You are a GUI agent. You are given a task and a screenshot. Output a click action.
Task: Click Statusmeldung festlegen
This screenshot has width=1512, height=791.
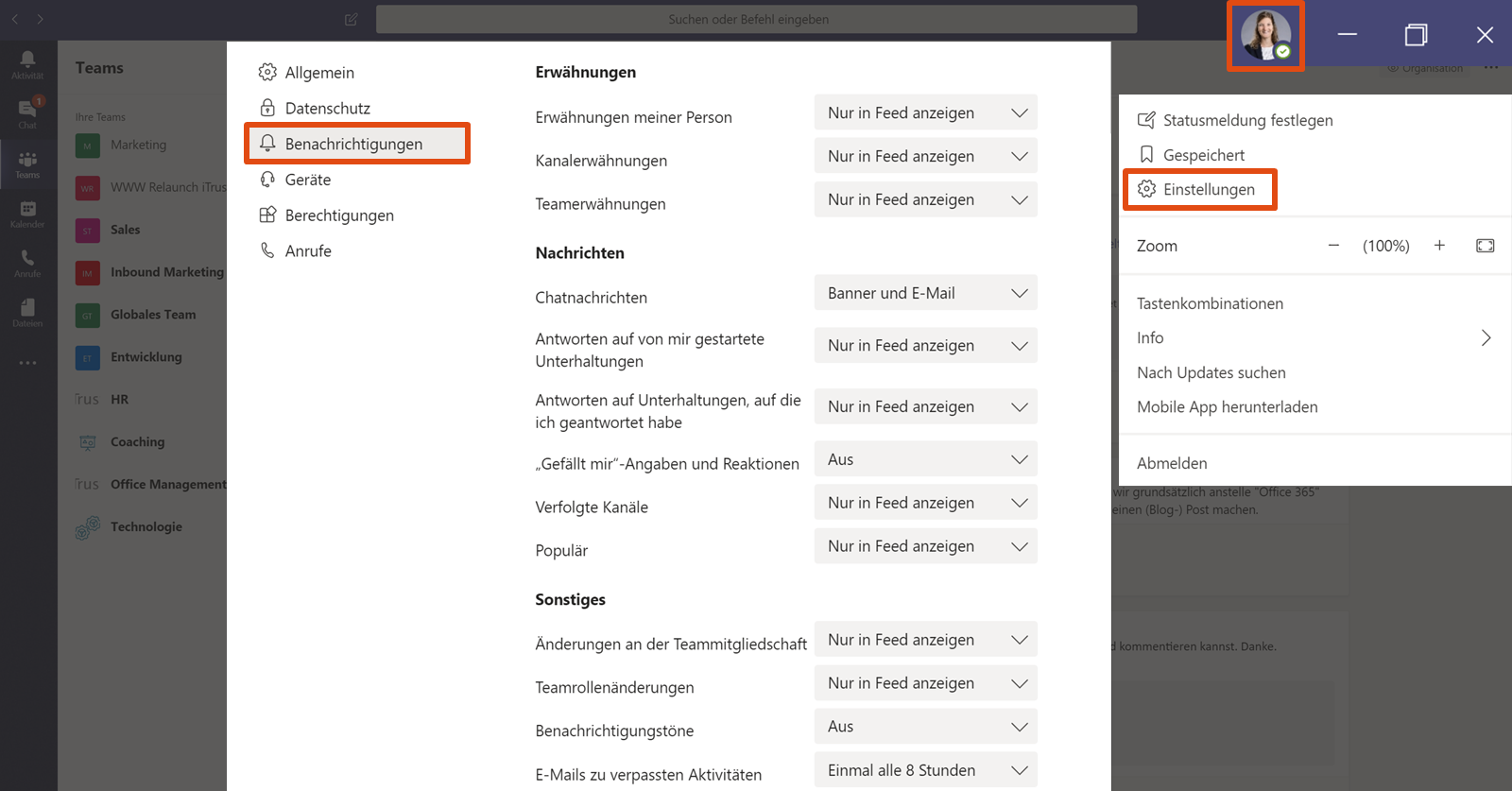coord(1246,121)
